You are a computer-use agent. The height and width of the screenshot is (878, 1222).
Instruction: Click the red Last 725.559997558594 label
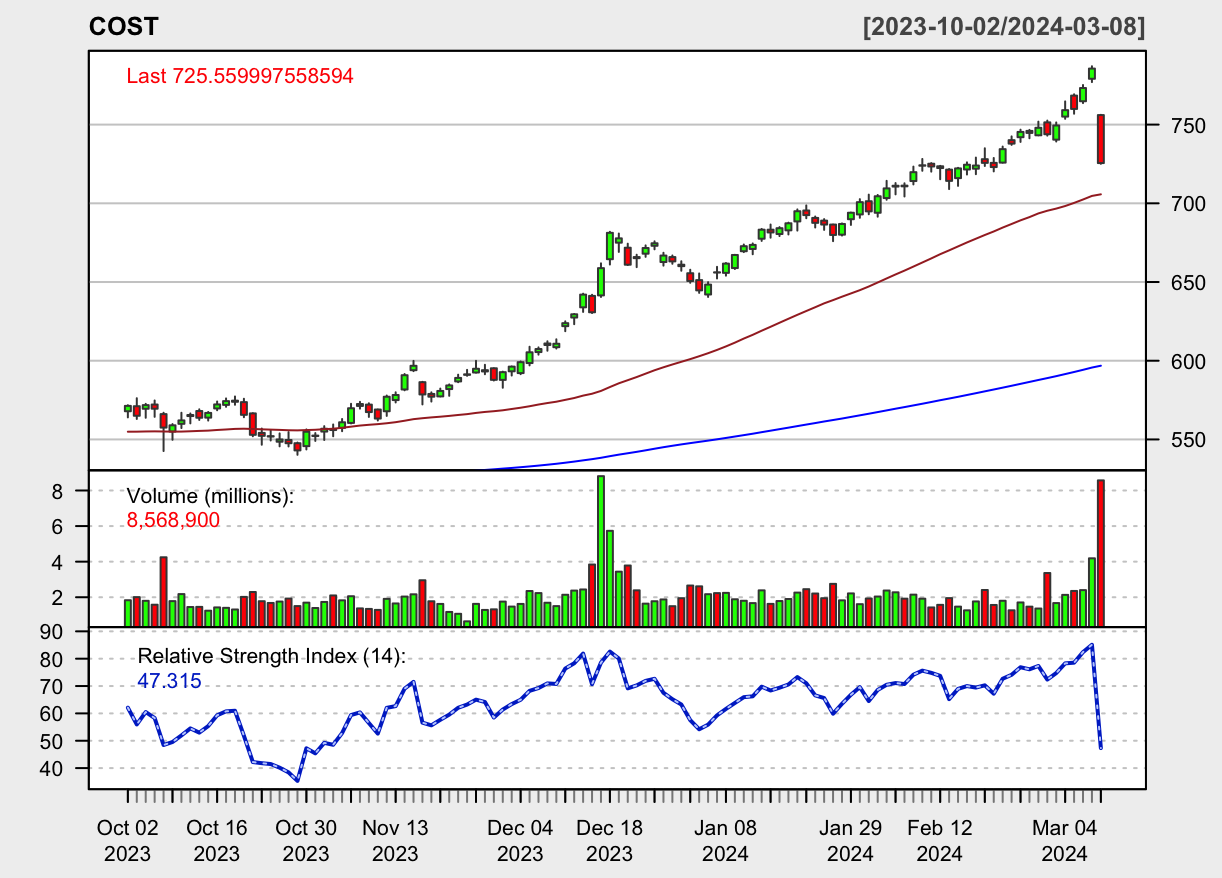pos(240,76)
